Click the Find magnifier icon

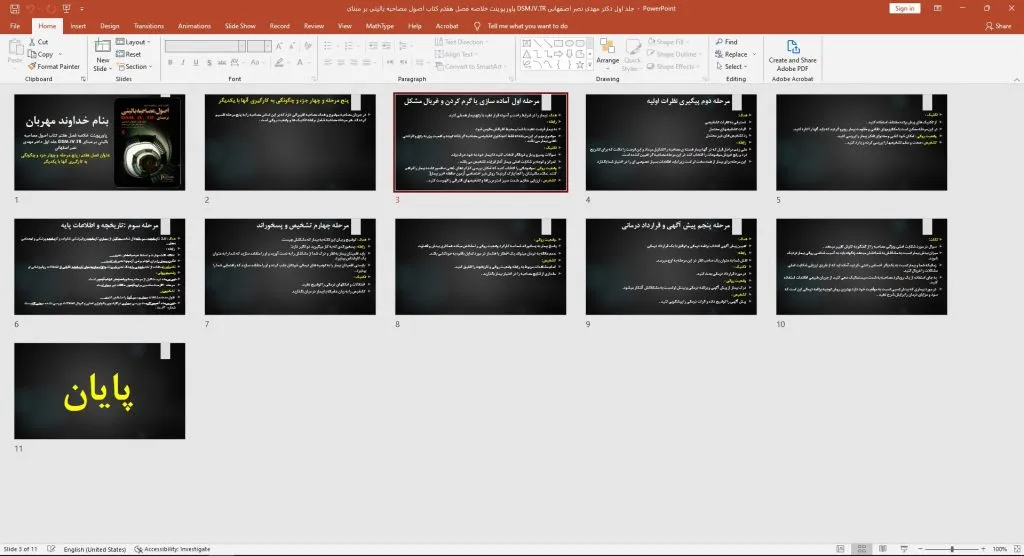[717, 42]
